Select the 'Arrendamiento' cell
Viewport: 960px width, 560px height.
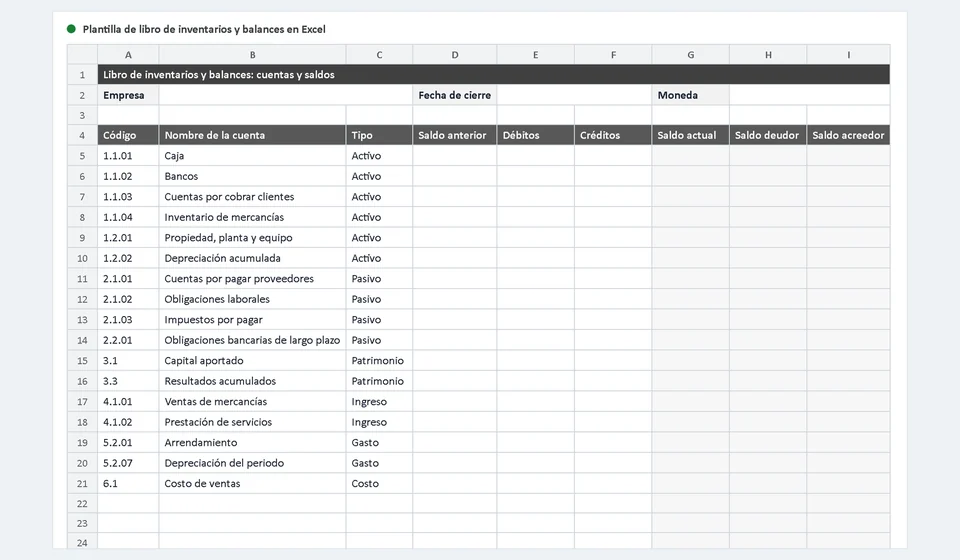[252, 443]
